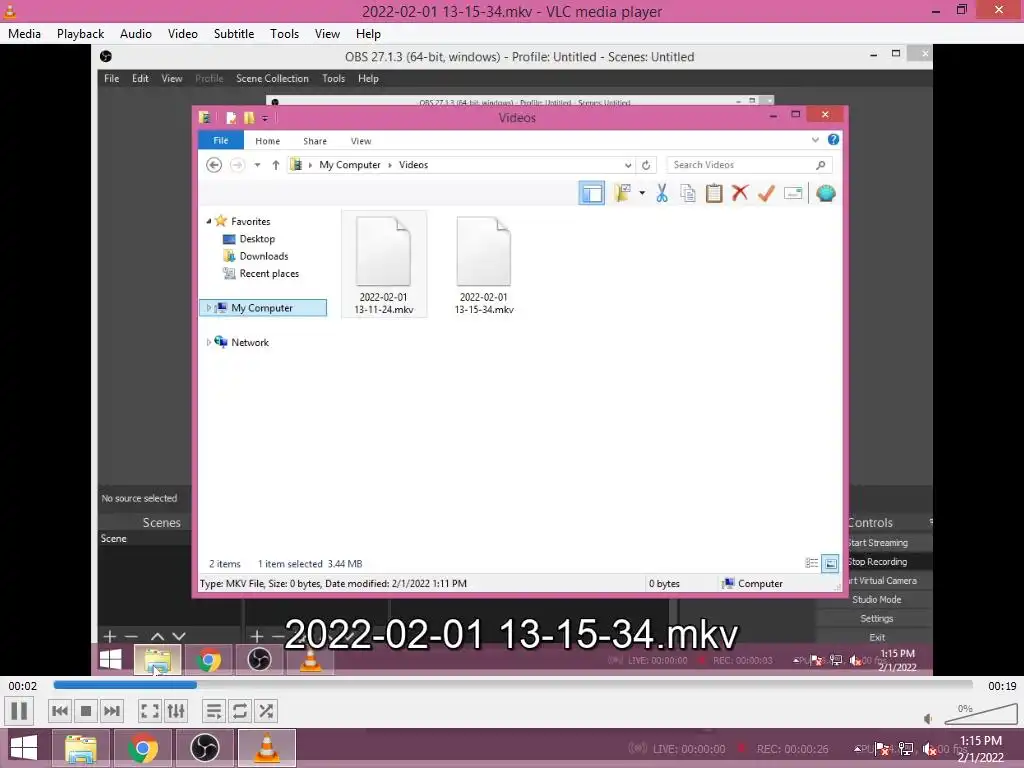Image resolution: width=1024 pixels, height=768 pixels.
Task: Open the Home tab in the Videos window ribbon
Action: [268, 141]
